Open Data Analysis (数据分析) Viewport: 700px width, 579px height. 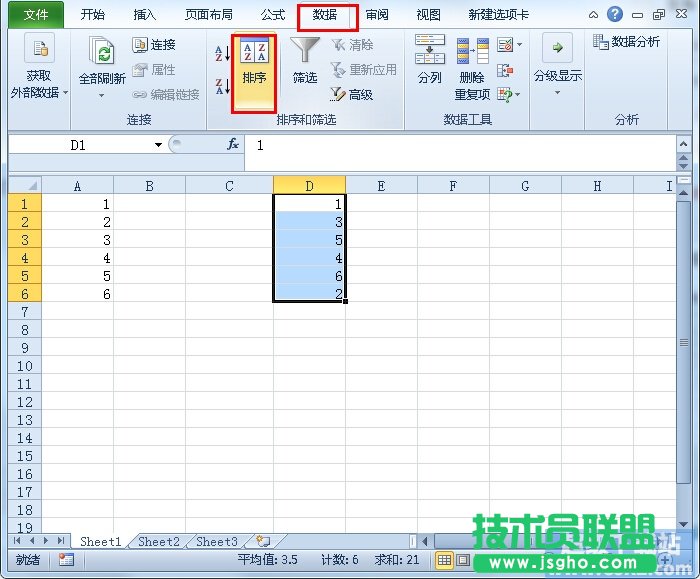(626, 42)
